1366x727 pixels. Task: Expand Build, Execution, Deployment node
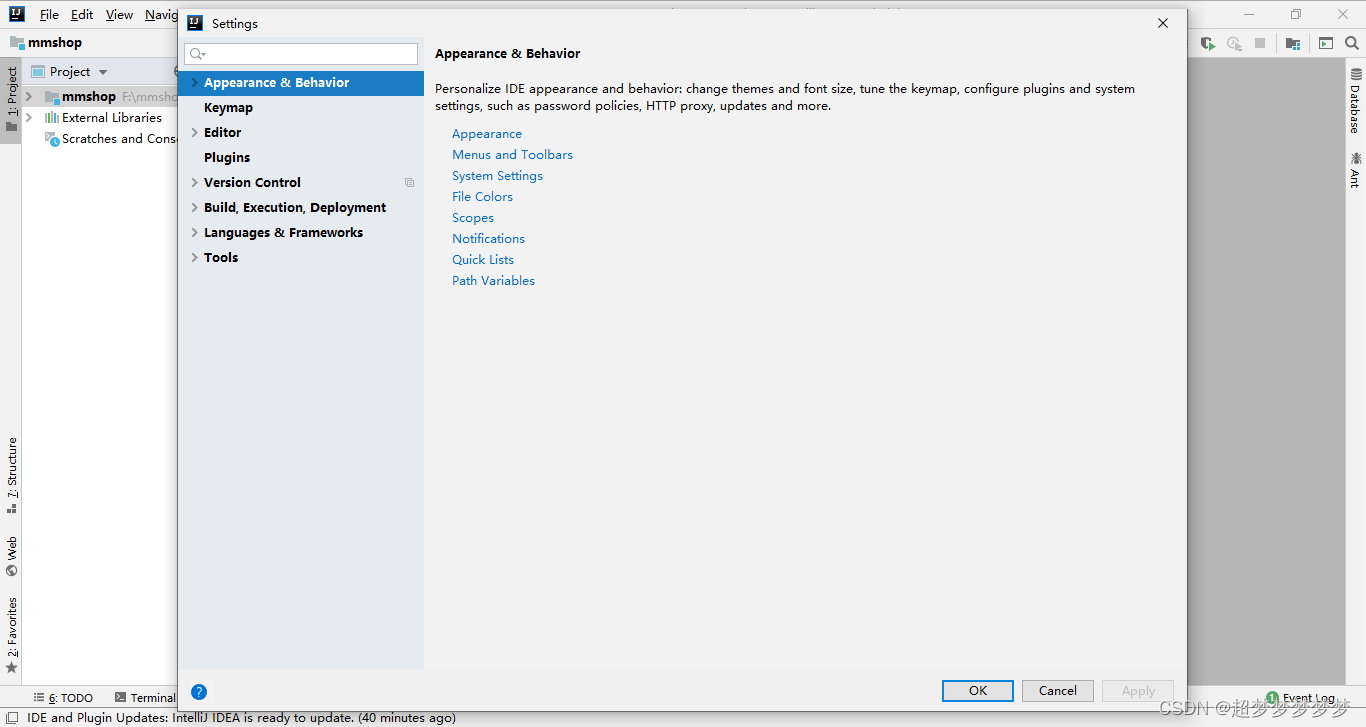[194, 207]
